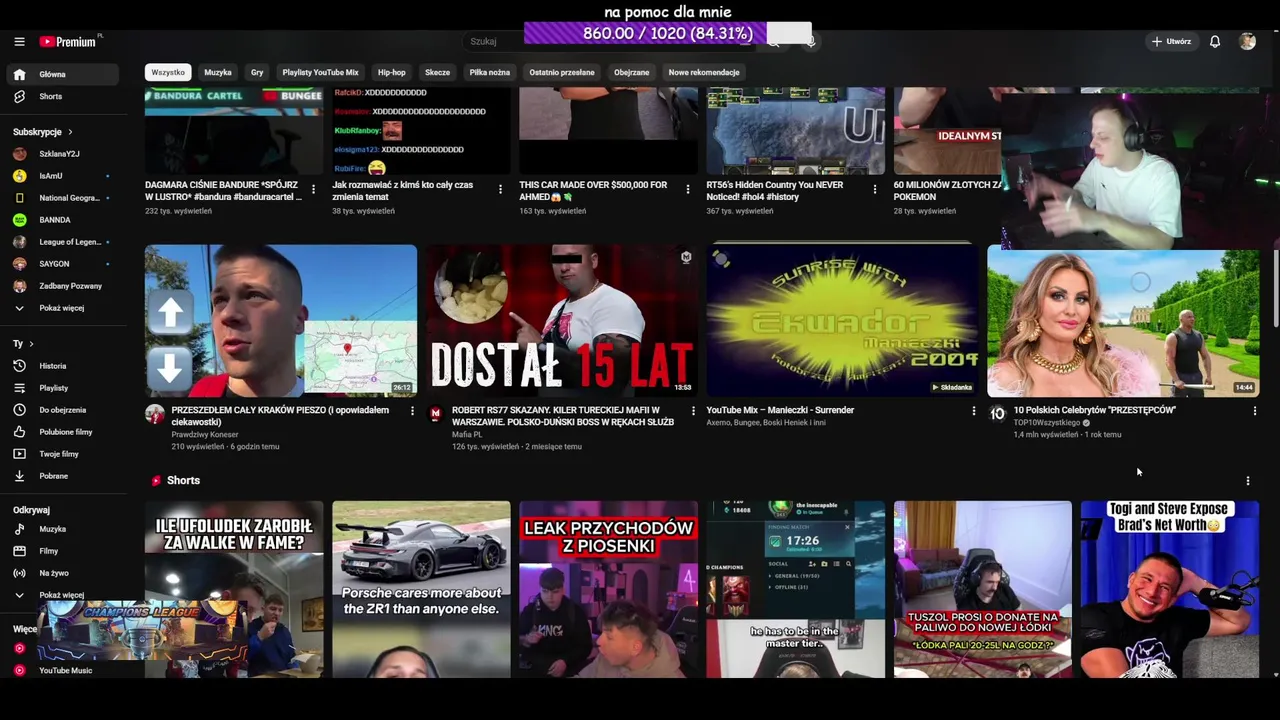Open the account avatar menu
The width and height of the screenshot is (1280, 720).
pyautogui.click(x=1247, y=42)
